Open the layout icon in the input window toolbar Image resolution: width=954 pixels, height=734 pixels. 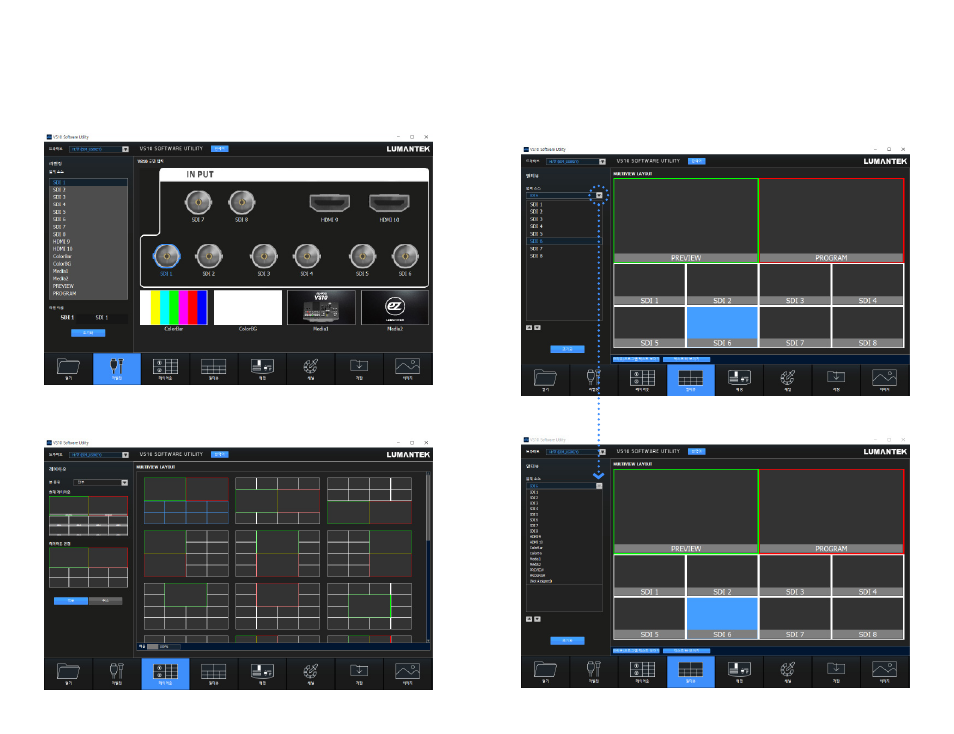coord(165,368)
